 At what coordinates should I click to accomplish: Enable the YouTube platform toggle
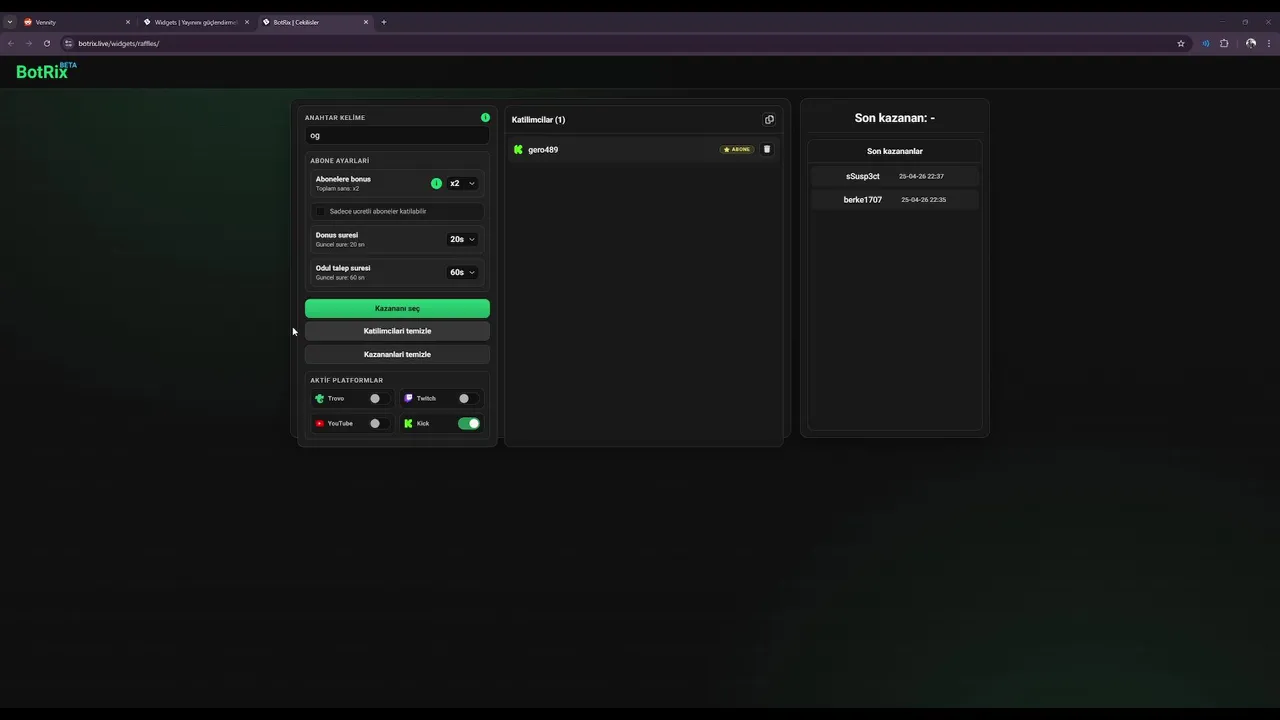(x=379, y=424)
